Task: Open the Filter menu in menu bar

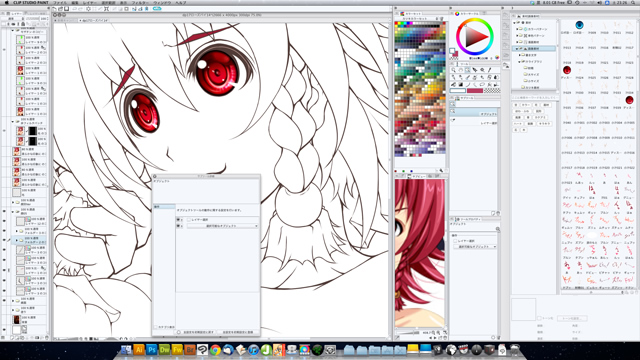Action: tap(140, 2)
